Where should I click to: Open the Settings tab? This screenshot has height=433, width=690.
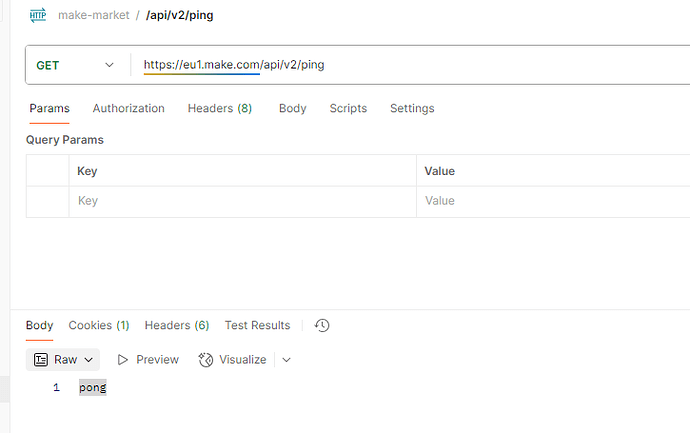(x=412, y=108)
